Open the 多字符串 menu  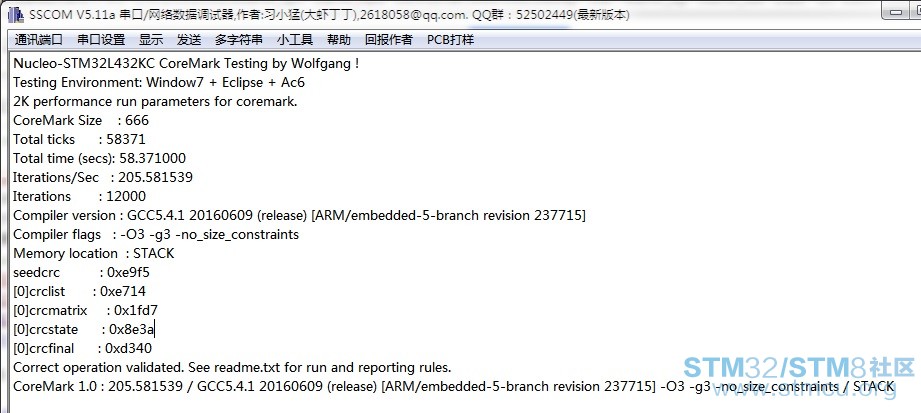pyautogui.click(x=239, y=40)
